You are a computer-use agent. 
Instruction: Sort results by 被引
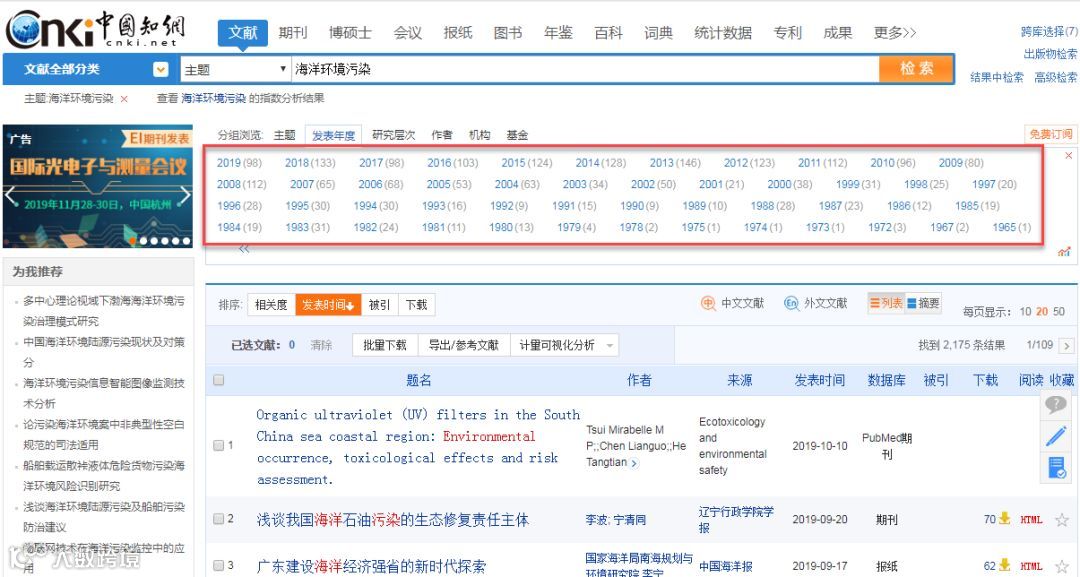pyautogui.click(x=379, y=304)
